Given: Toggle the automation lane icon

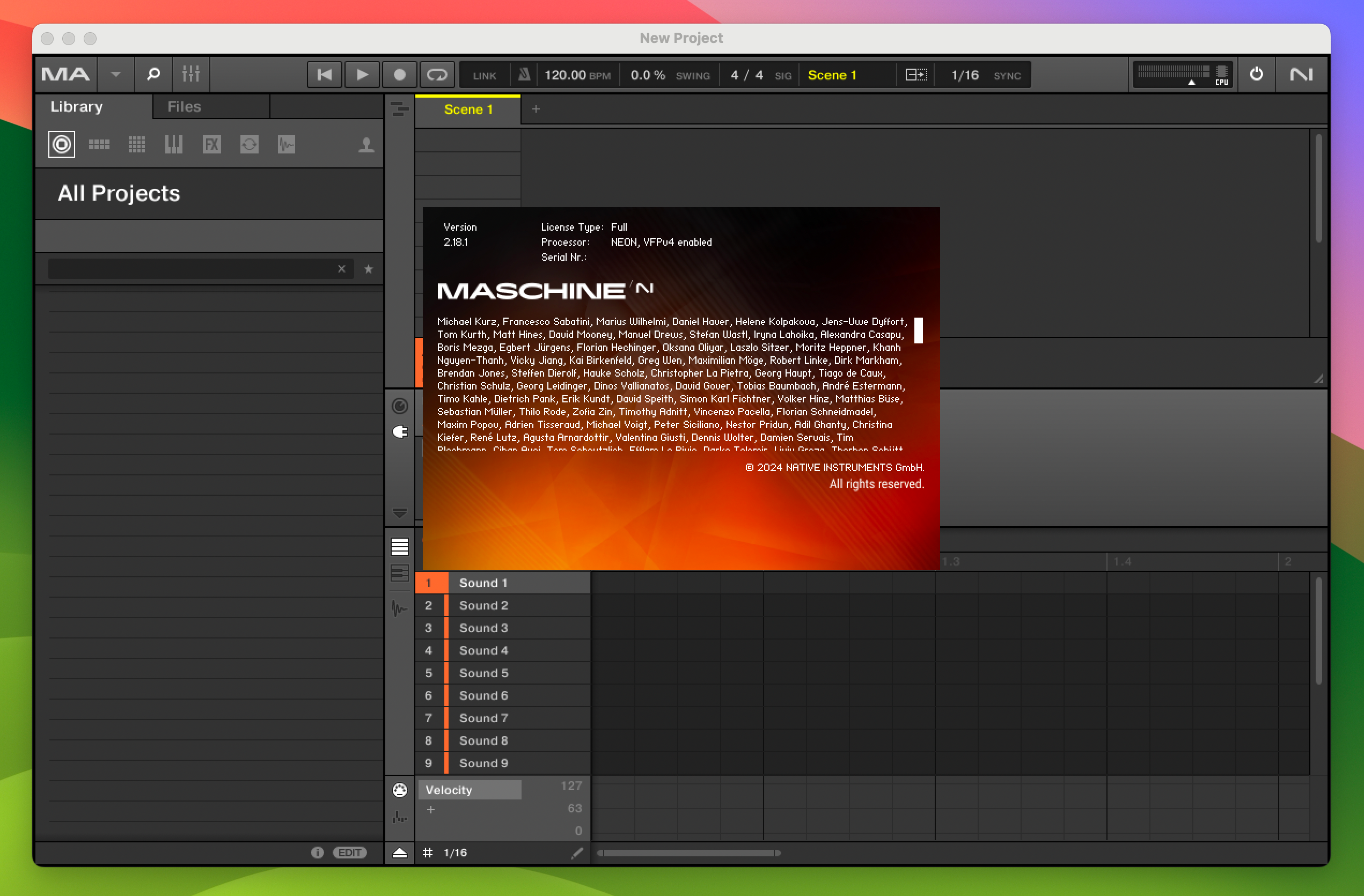Looking at the screenshot, I should [399, 817].
